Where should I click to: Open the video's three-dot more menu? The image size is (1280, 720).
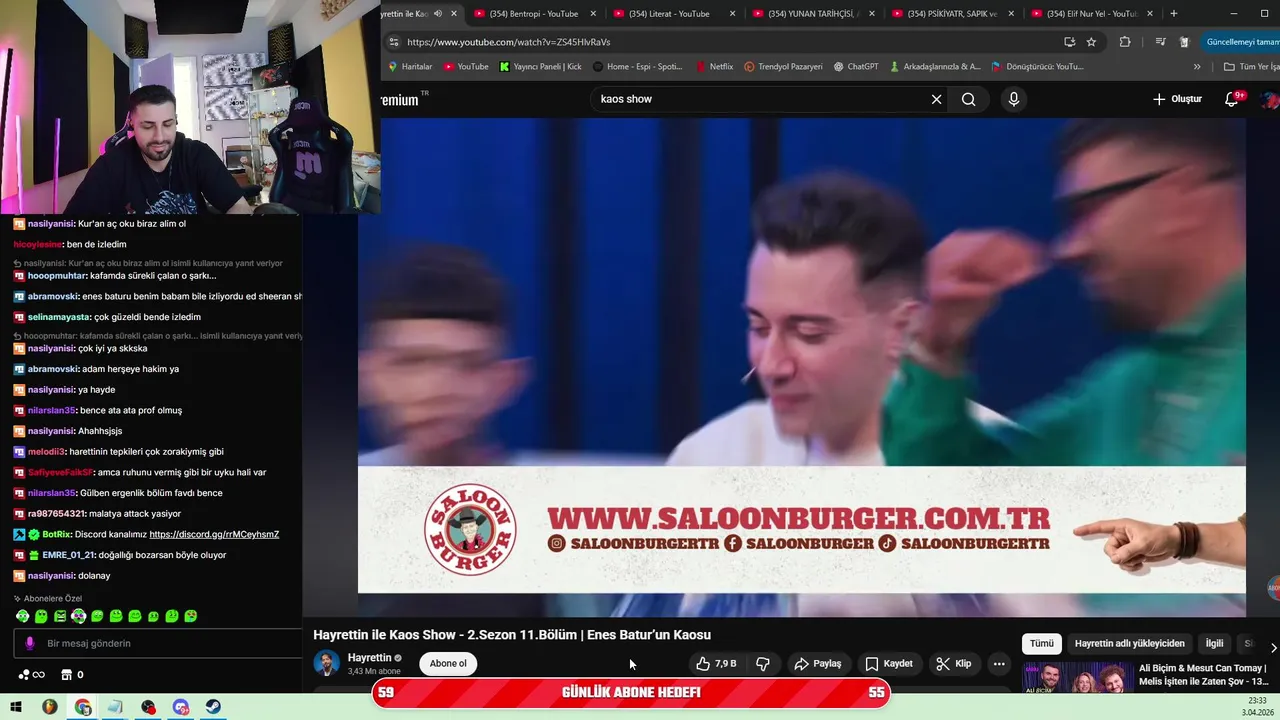(999, 664)
